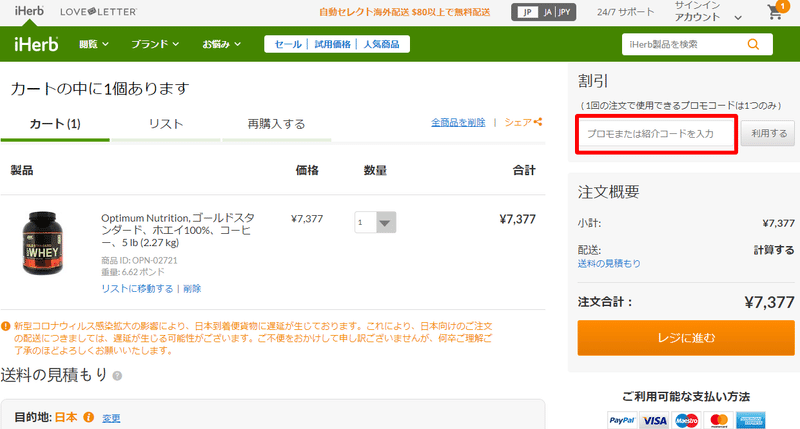This screenshot has width=800, height=429.
Task: Expand the サインイン アカウント dropdown
Action: (707, 11)
